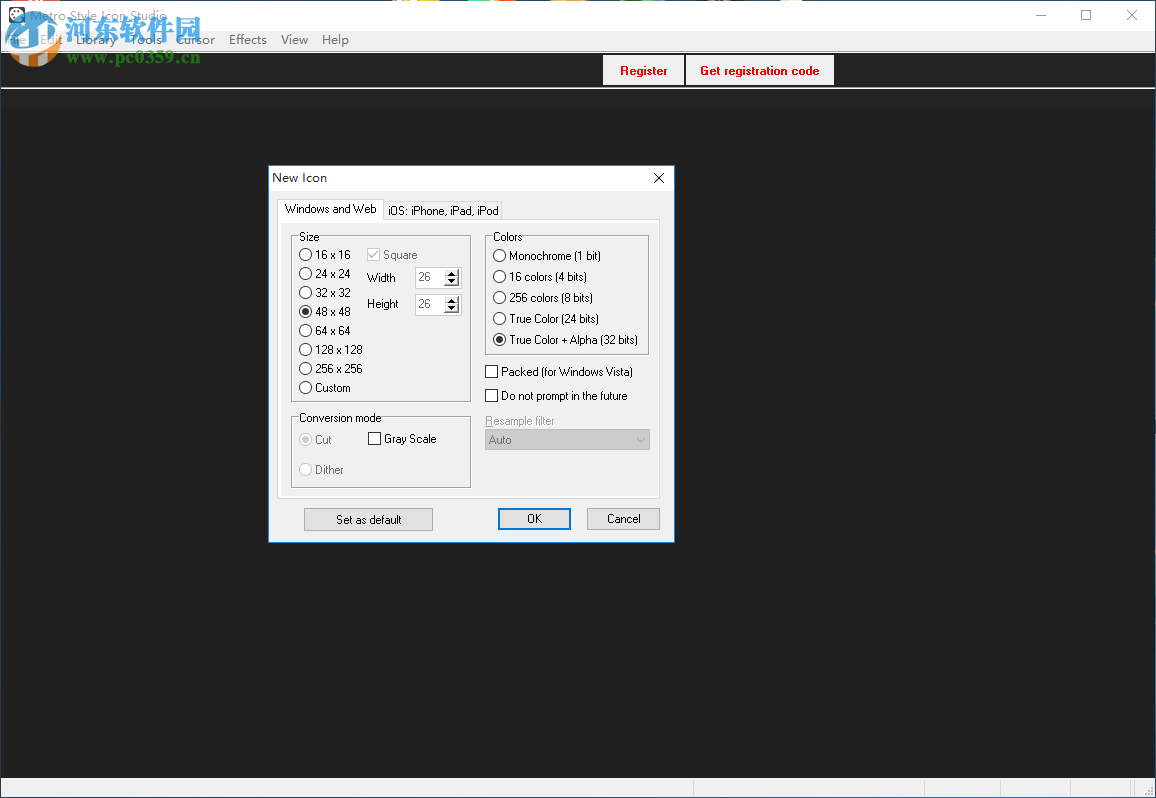Click the Metro Style Icon Studio app icon
This screenshot has width=1156, height=798.
(x=17, y=15)
